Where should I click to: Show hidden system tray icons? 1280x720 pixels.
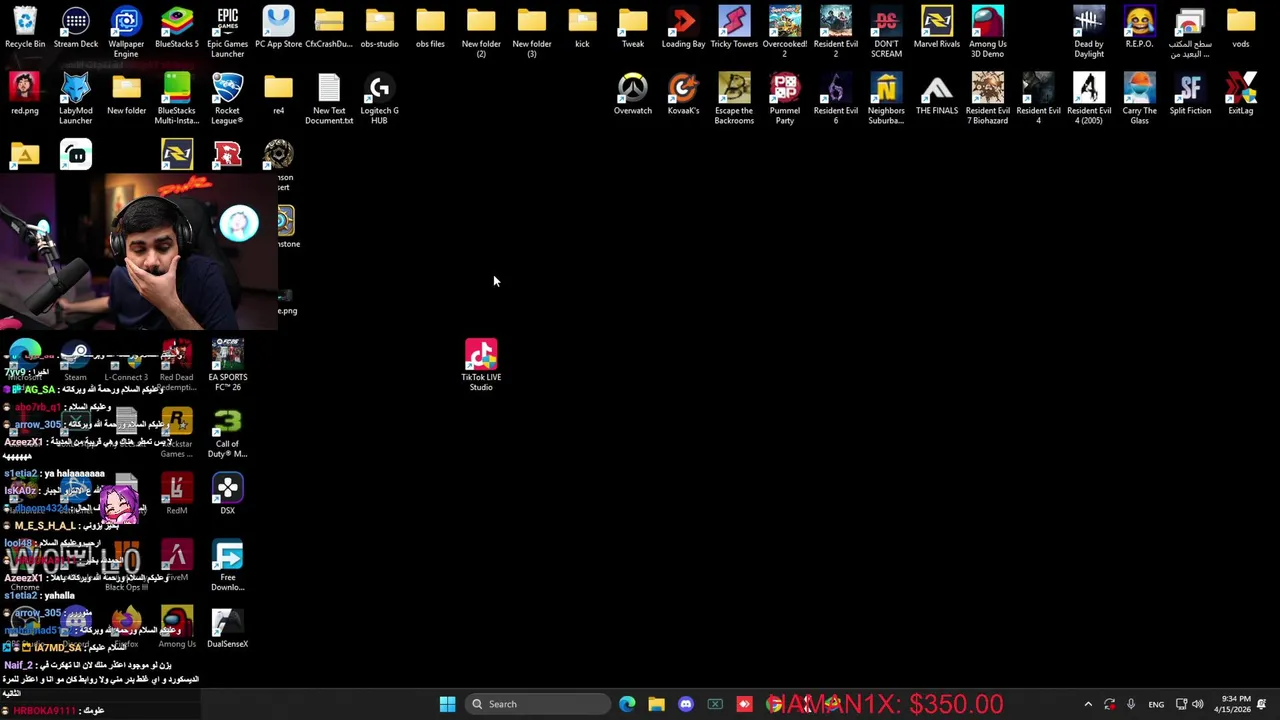click(1088, 704)
